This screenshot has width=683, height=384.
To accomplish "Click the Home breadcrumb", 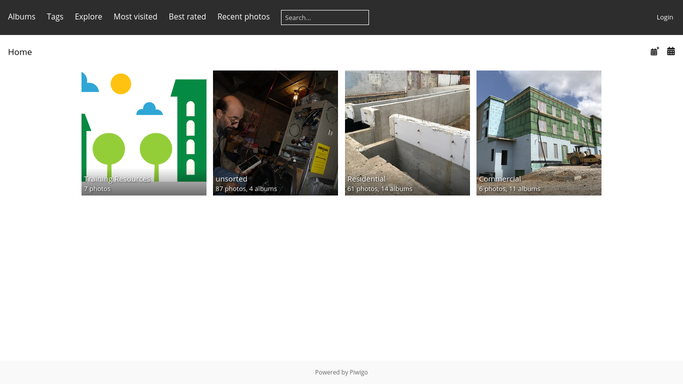I will coord(20,52).
